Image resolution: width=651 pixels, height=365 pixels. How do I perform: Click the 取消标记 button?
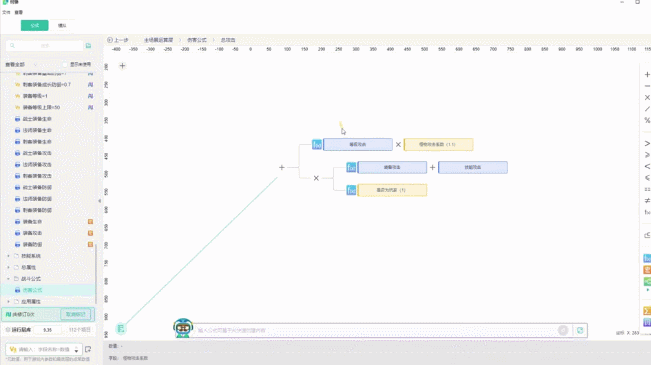pyautogui.click(x=76, y=314)
